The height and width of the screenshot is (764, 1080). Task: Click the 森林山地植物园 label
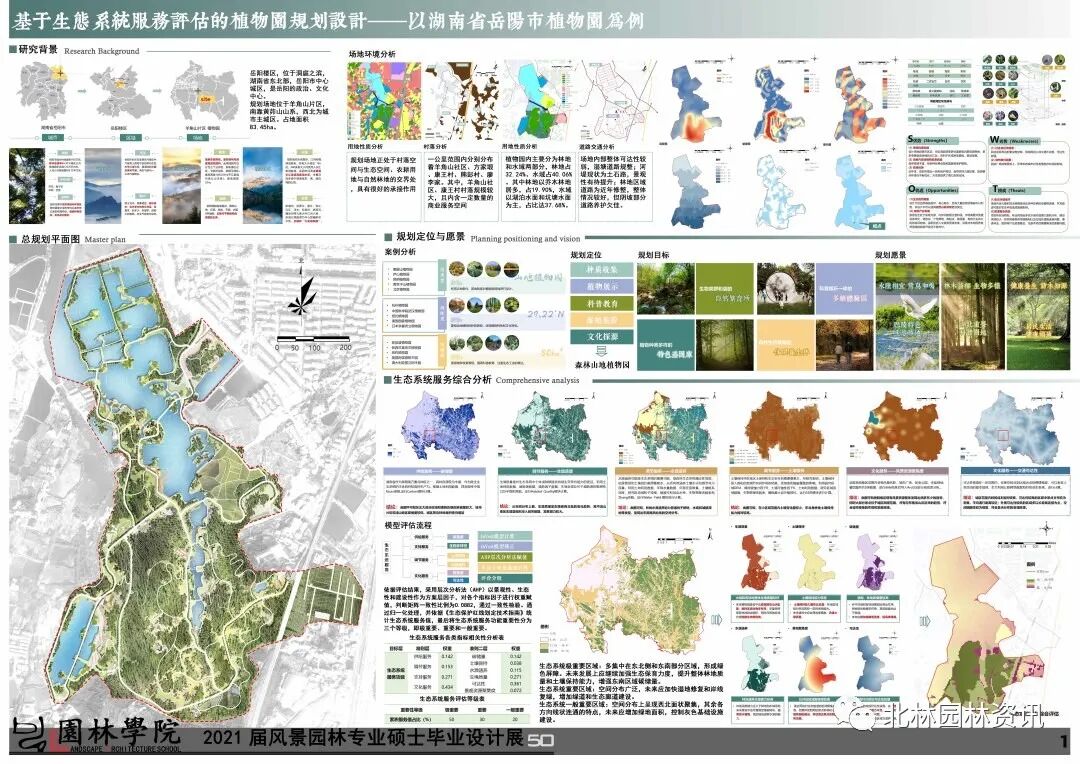(602, 364)
